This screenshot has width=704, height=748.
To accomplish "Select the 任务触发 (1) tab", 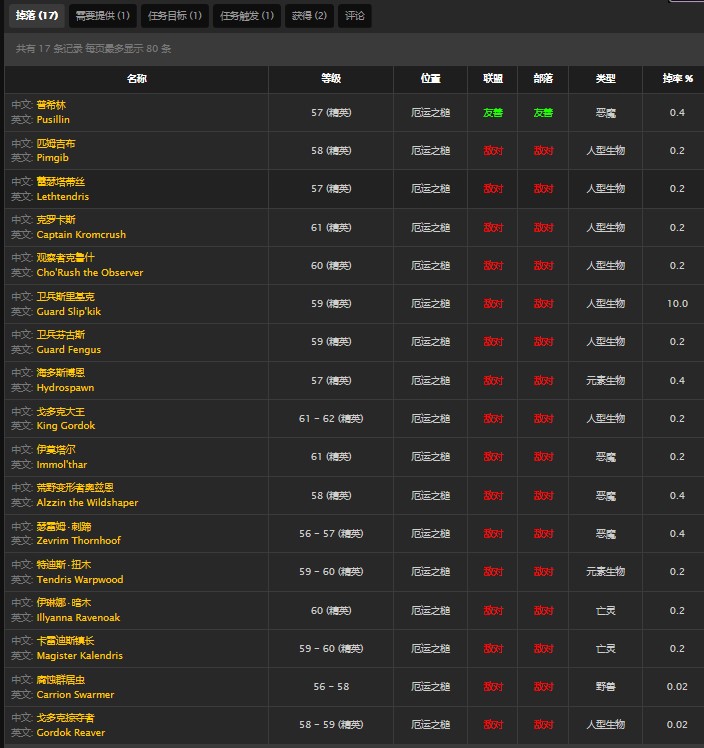I will click(x=246, y=15).
